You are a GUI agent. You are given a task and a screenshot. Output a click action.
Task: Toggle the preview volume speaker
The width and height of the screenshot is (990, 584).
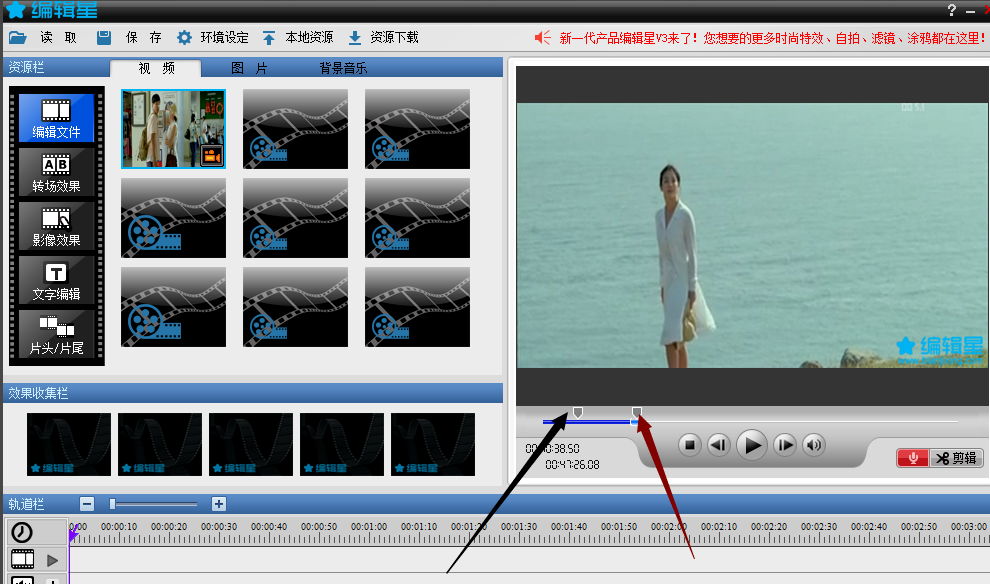(814, 445)
